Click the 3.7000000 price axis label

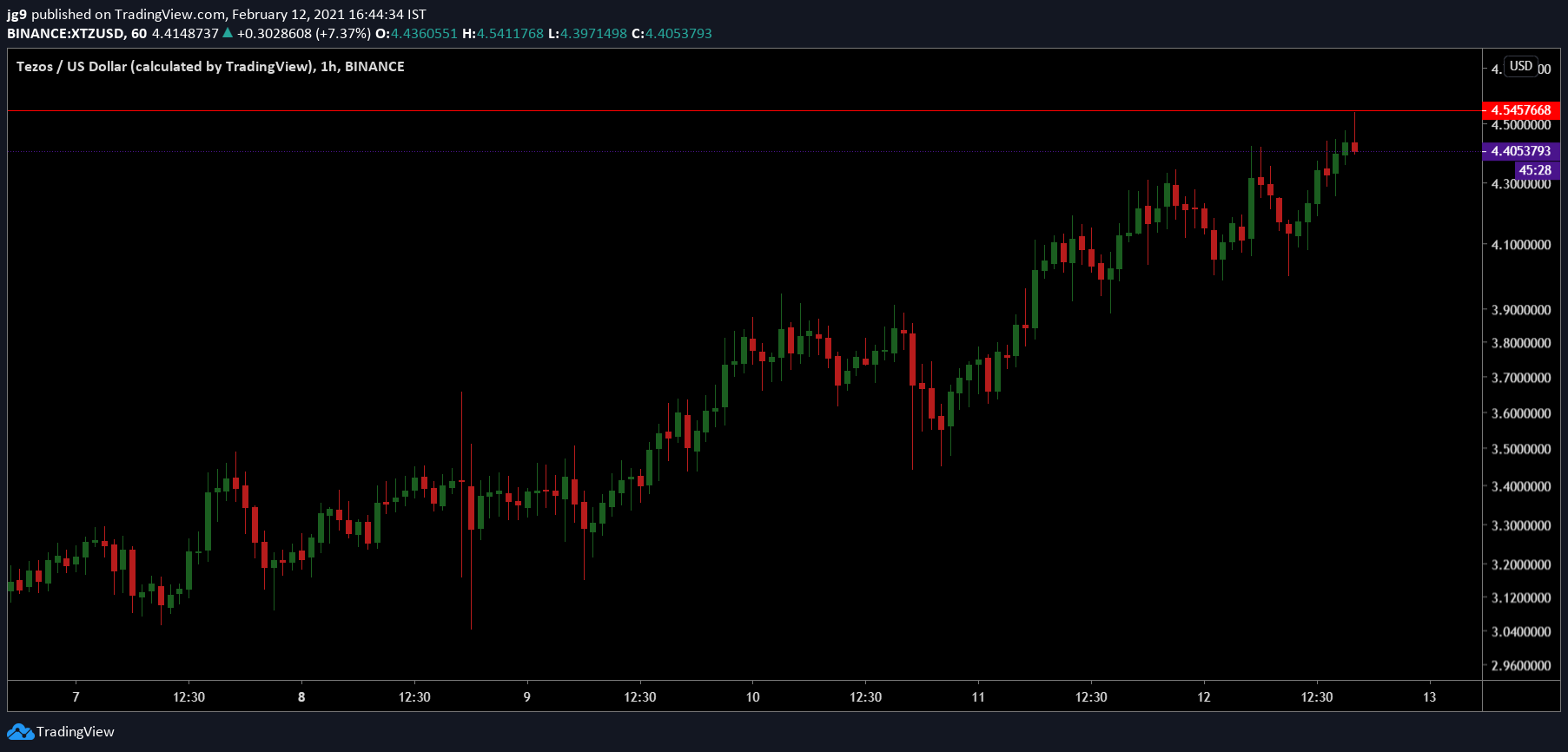(1521, 378)
